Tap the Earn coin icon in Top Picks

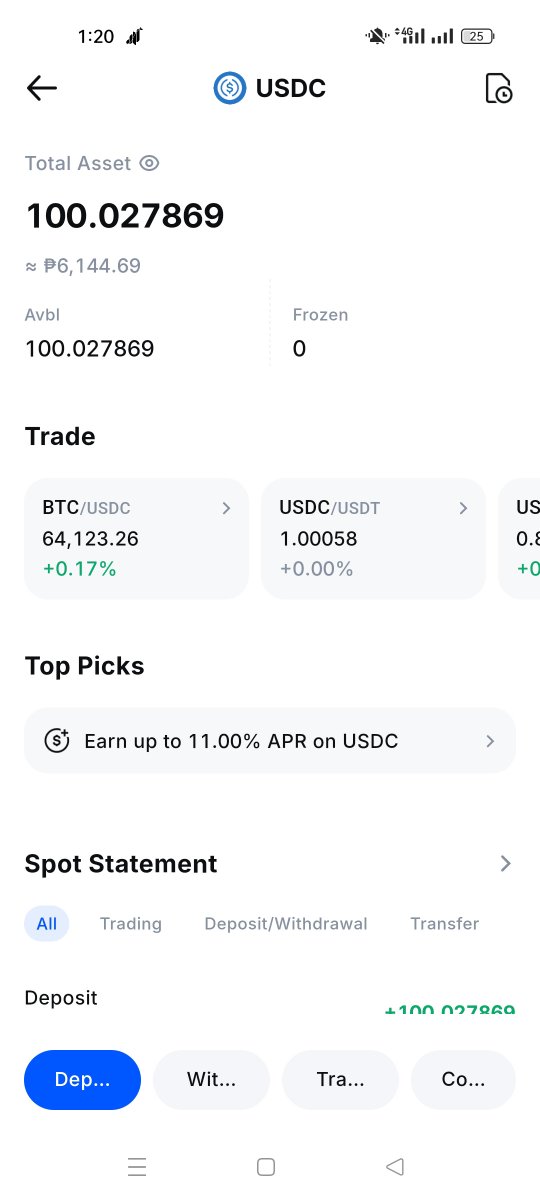point(57,741)
